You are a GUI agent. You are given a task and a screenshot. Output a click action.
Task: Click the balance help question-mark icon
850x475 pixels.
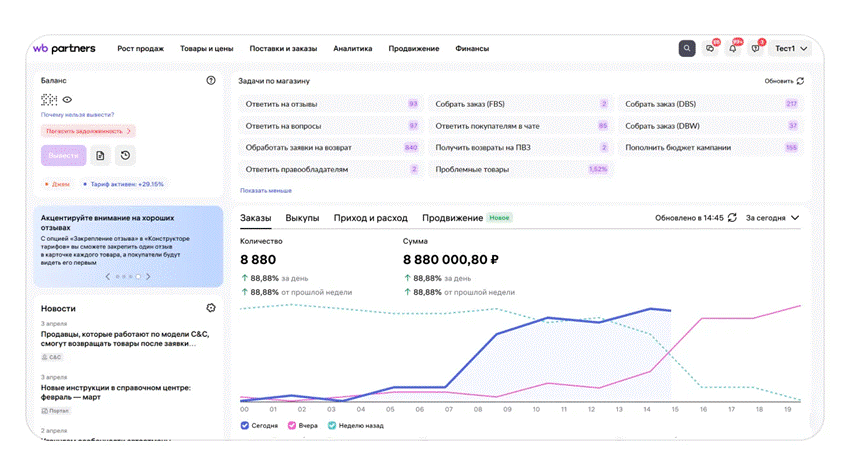211,80
